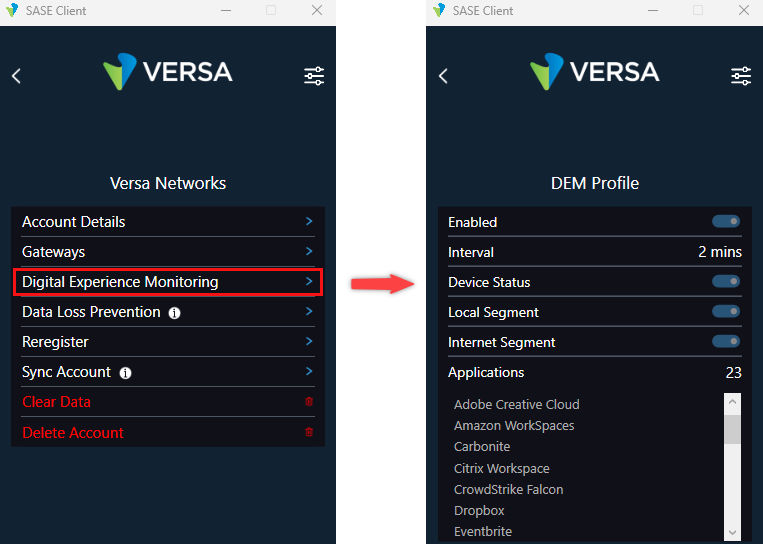Click the red Clear Data option
Screen dimensions: 763x544
click(56, 402)
